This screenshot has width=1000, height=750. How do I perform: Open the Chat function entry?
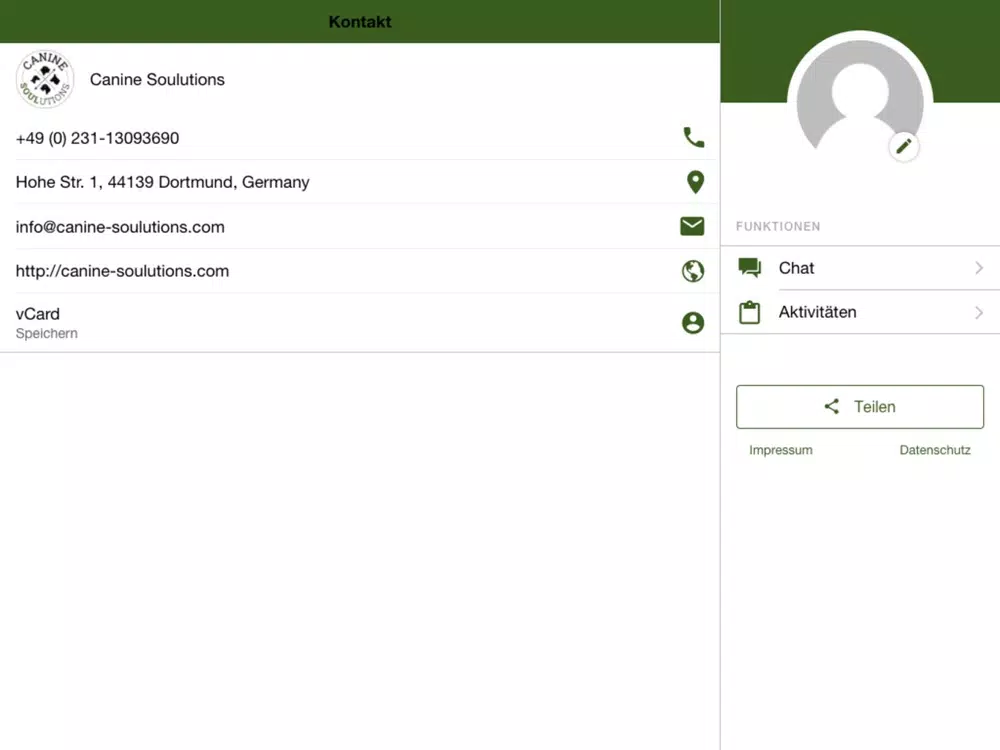pos(860,268)
